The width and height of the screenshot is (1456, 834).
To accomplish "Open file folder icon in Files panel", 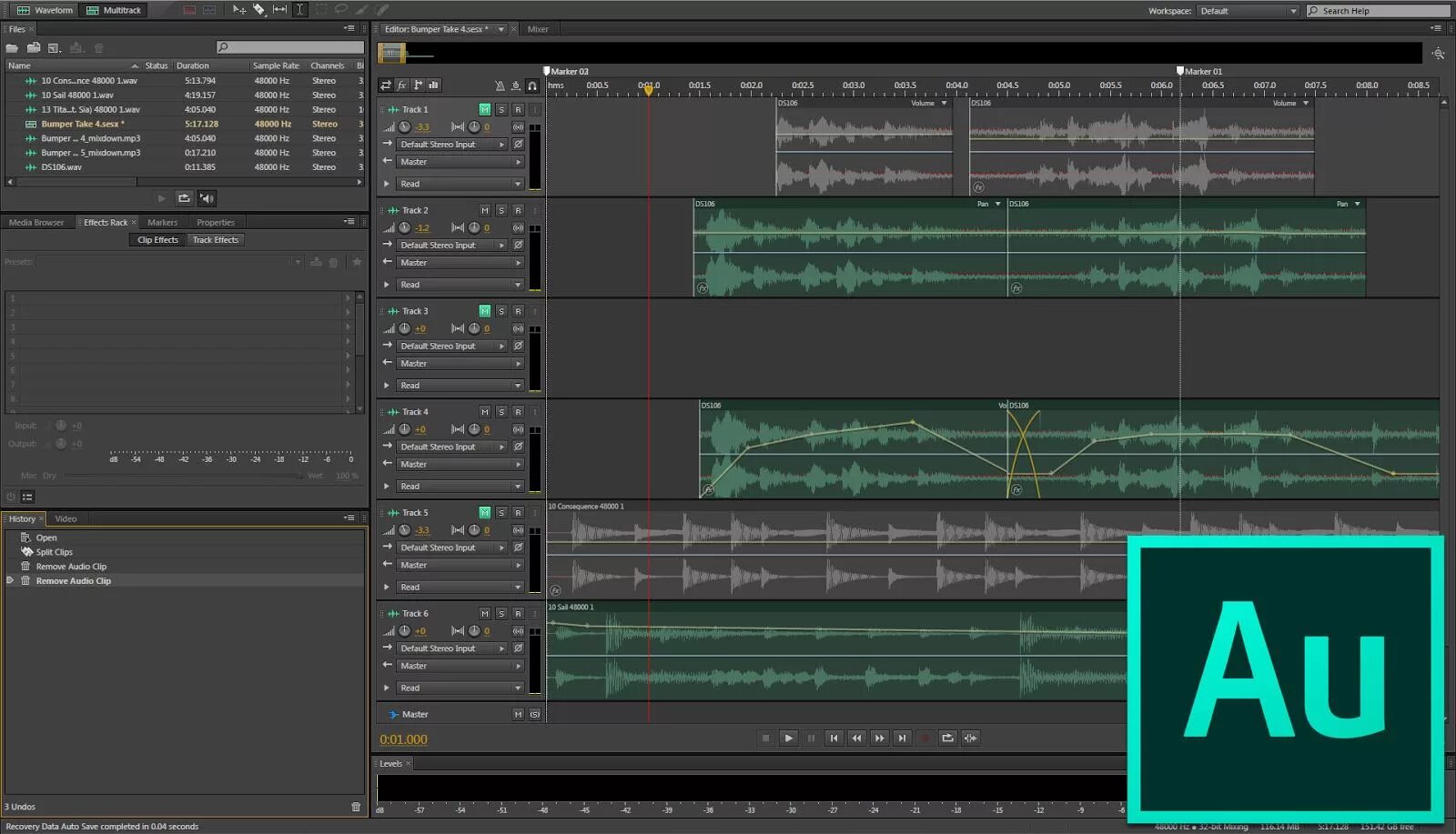I will pos(12,47).
